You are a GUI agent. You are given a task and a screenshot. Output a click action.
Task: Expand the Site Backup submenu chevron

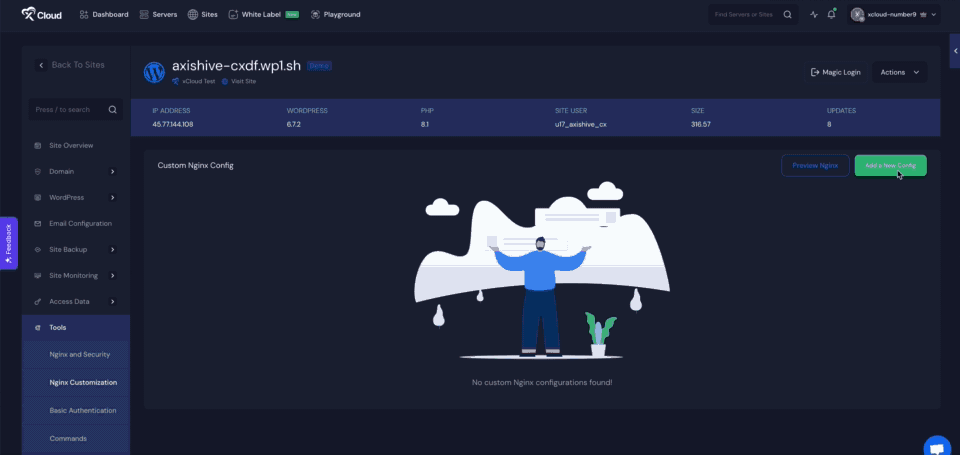(x=113, y=250)
